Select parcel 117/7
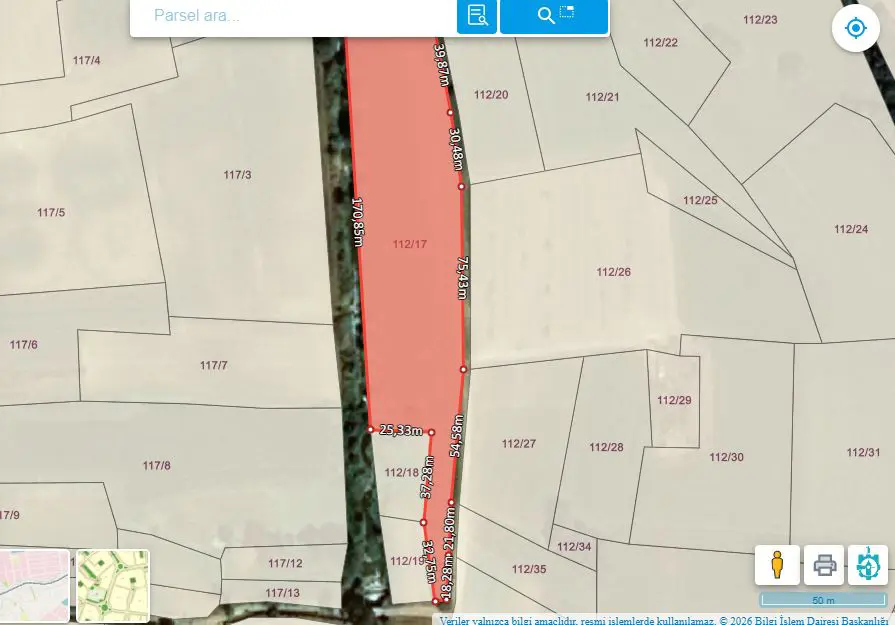This screenshot has width=895, height=625. point(213,365)
